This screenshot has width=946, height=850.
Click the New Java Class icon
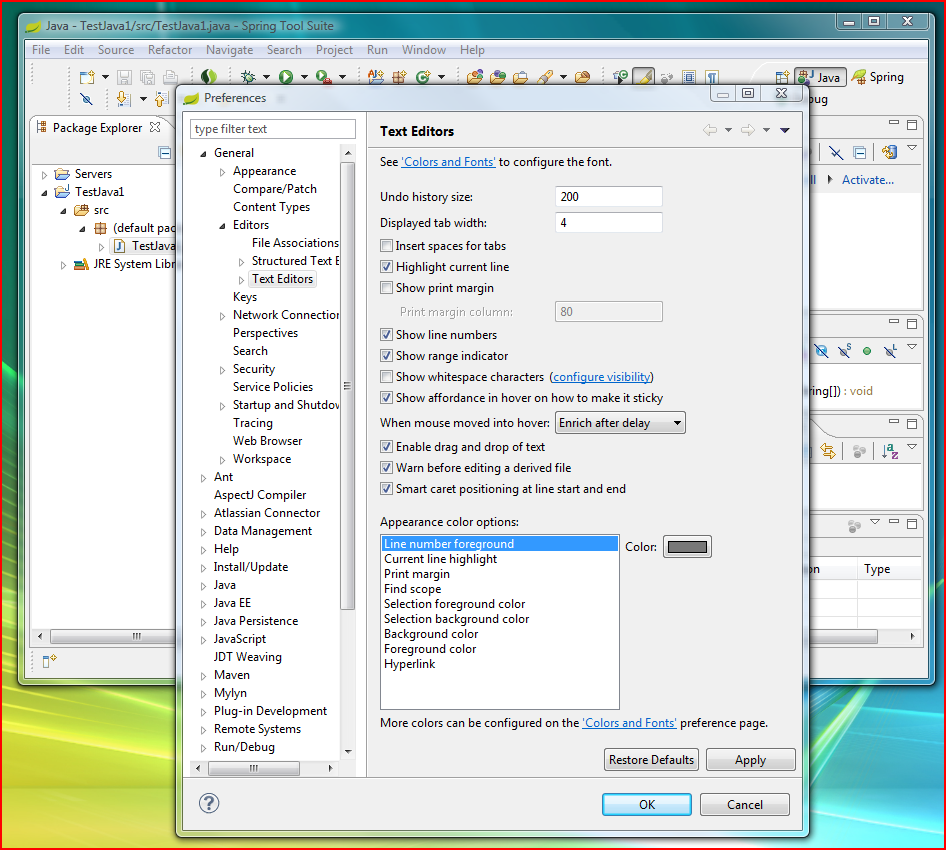coord(424,77)
